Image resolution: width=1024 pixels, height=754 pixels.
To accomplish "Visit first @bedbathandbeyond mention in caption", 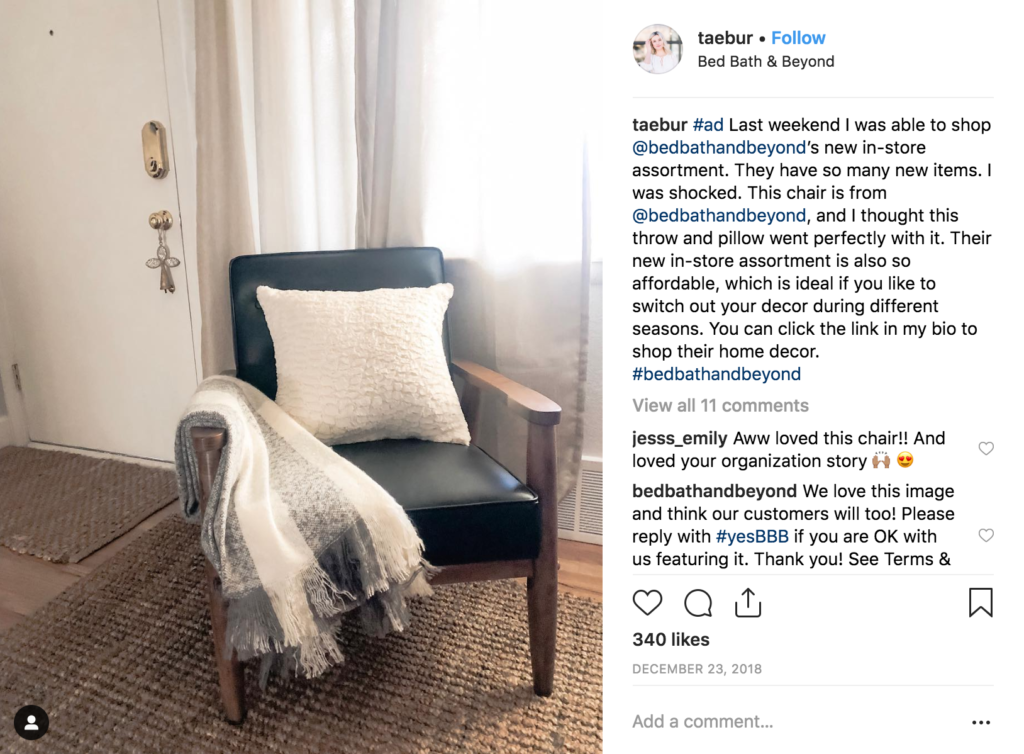I will [x=719, y=148].
